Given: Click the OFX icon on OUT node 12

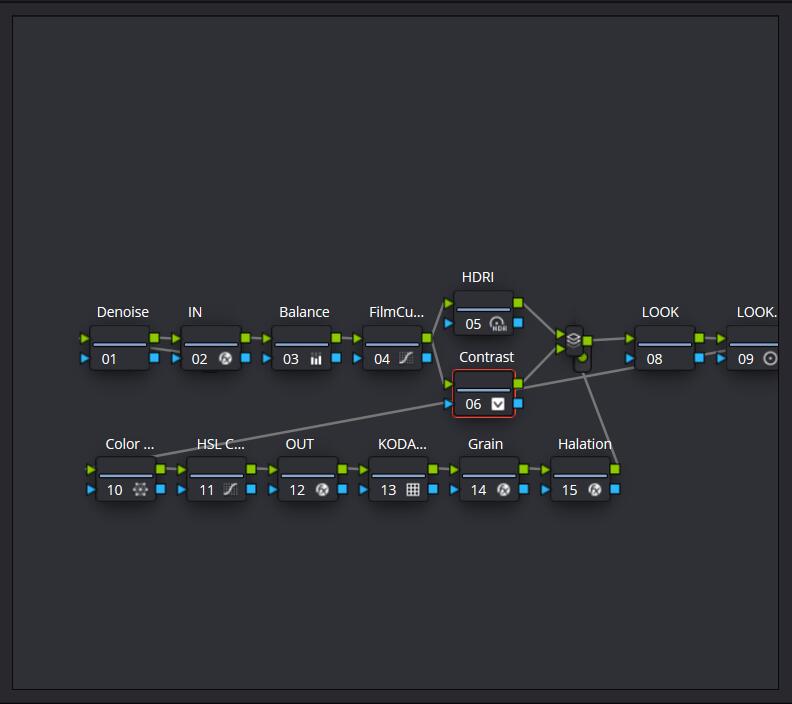Looking at the screenshot, I should tap(322, 490).
